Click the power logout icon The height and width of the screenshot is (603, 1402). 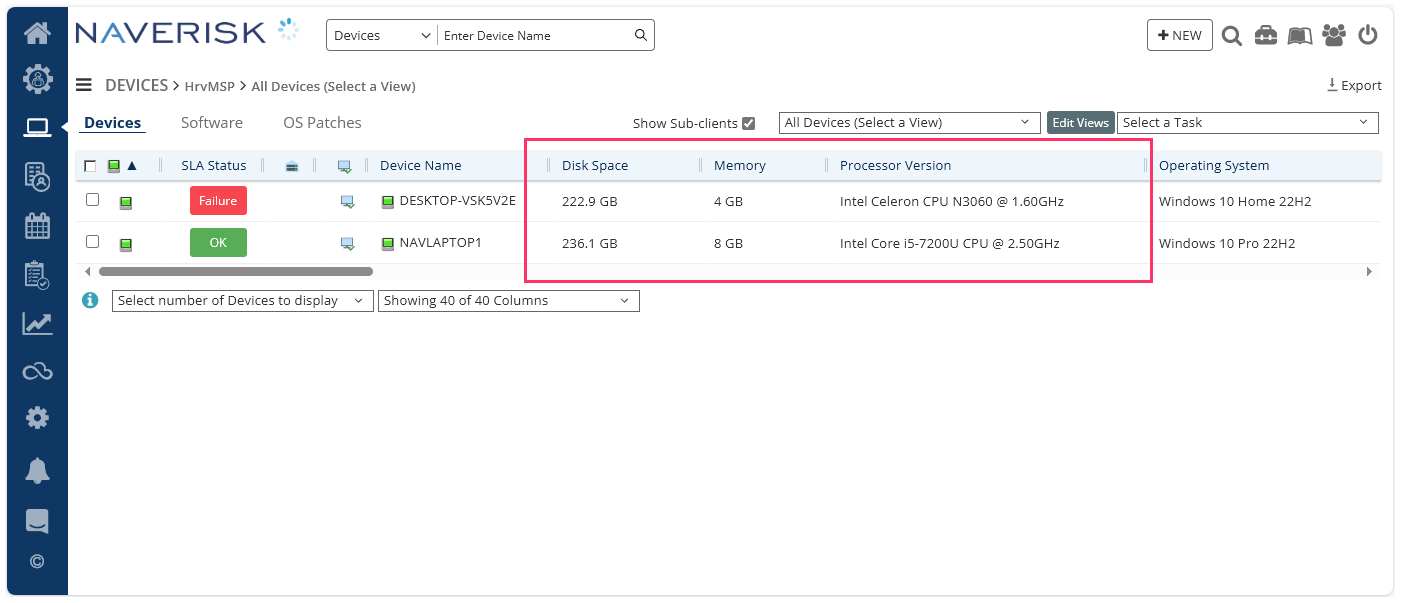point(1368,35)
